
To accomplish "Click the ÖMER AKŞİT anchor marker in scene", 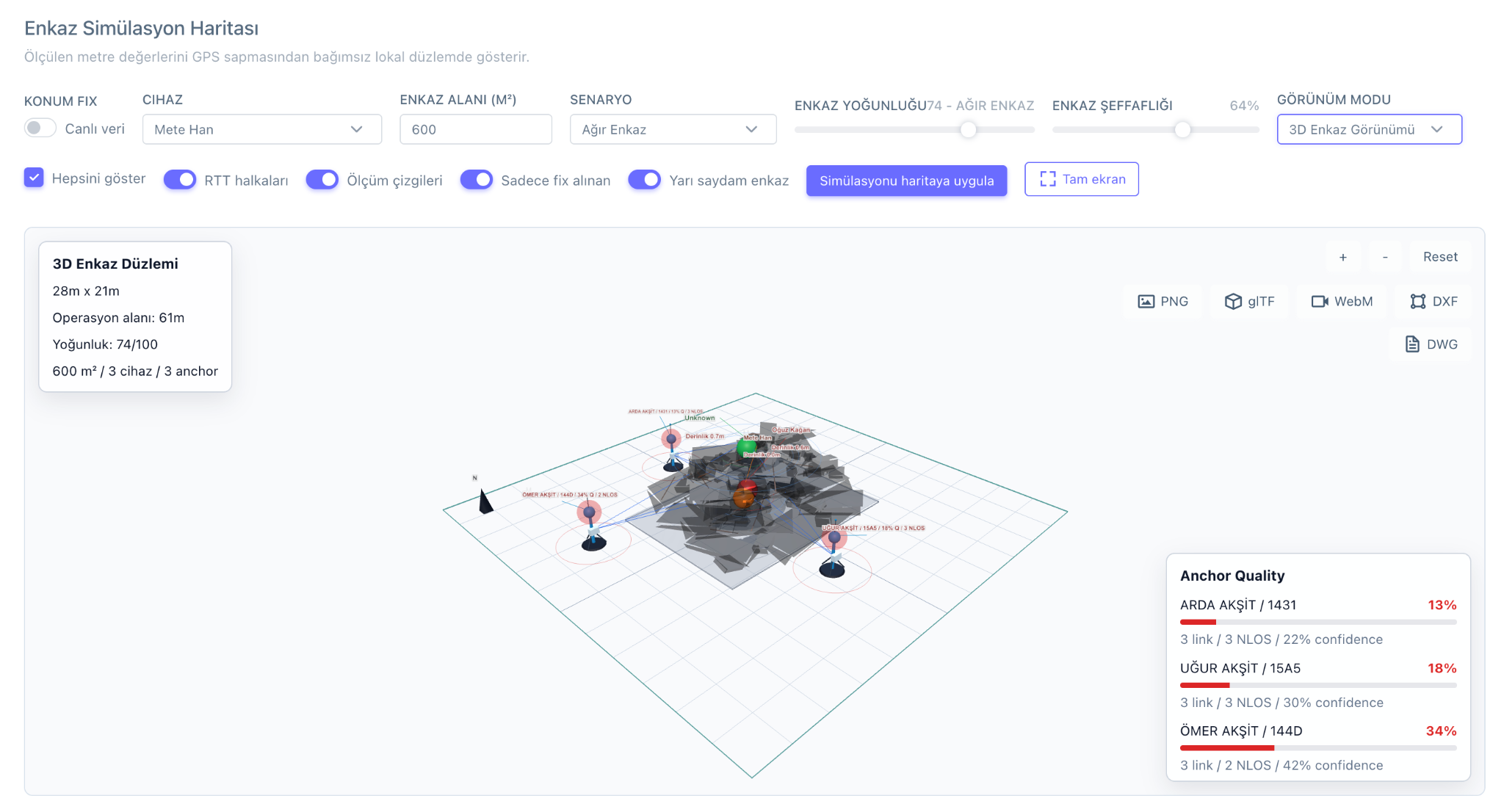I will click(x=590, y=512).
